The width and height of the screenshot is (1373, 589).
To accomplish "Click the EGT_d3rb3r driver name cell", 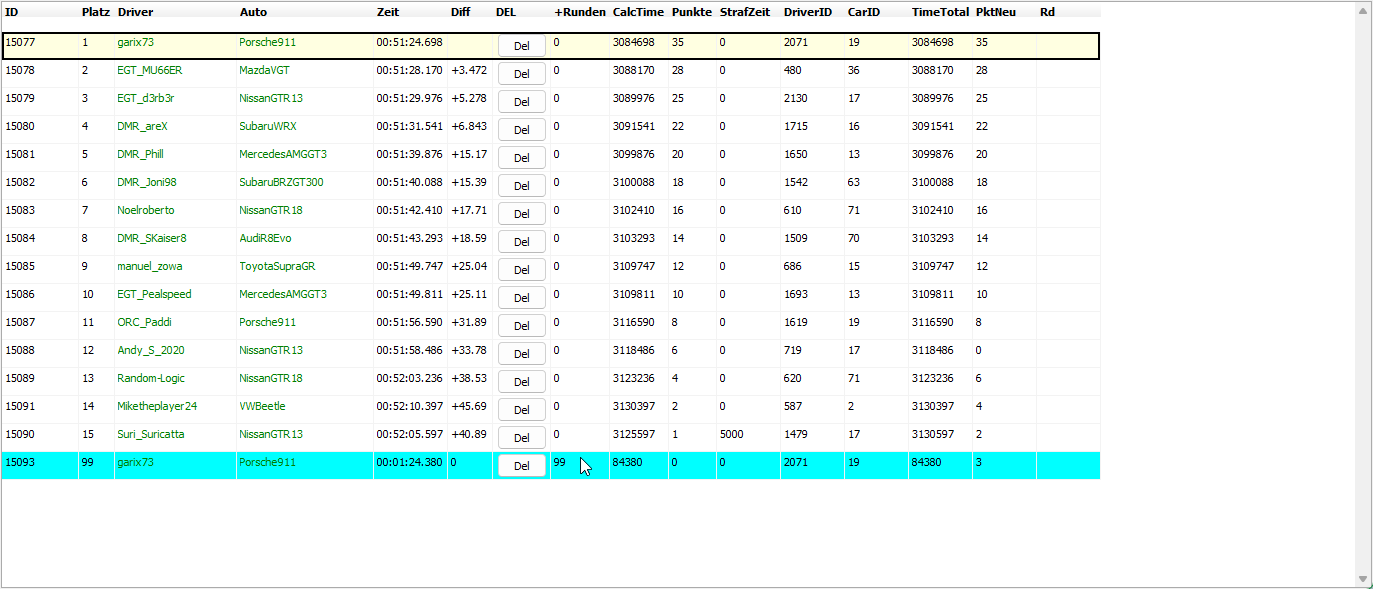I will pos(146,98).
